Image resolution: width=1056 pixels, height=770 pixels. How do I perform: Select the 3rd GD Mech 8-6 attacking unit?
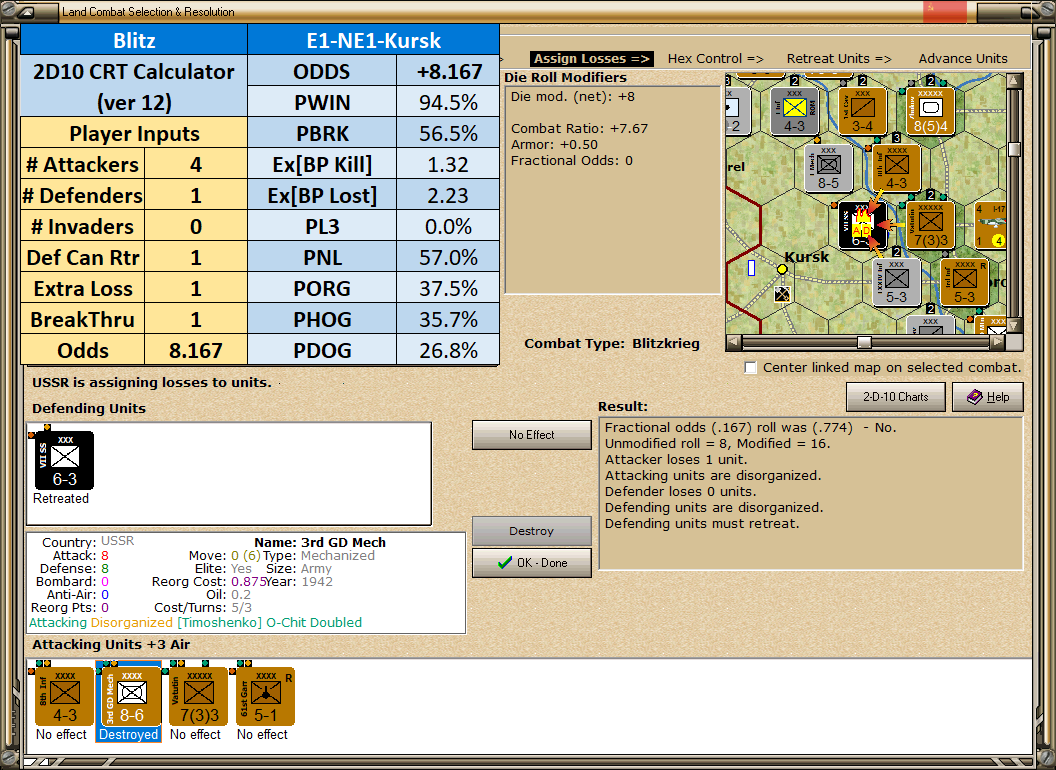(131, 697)
